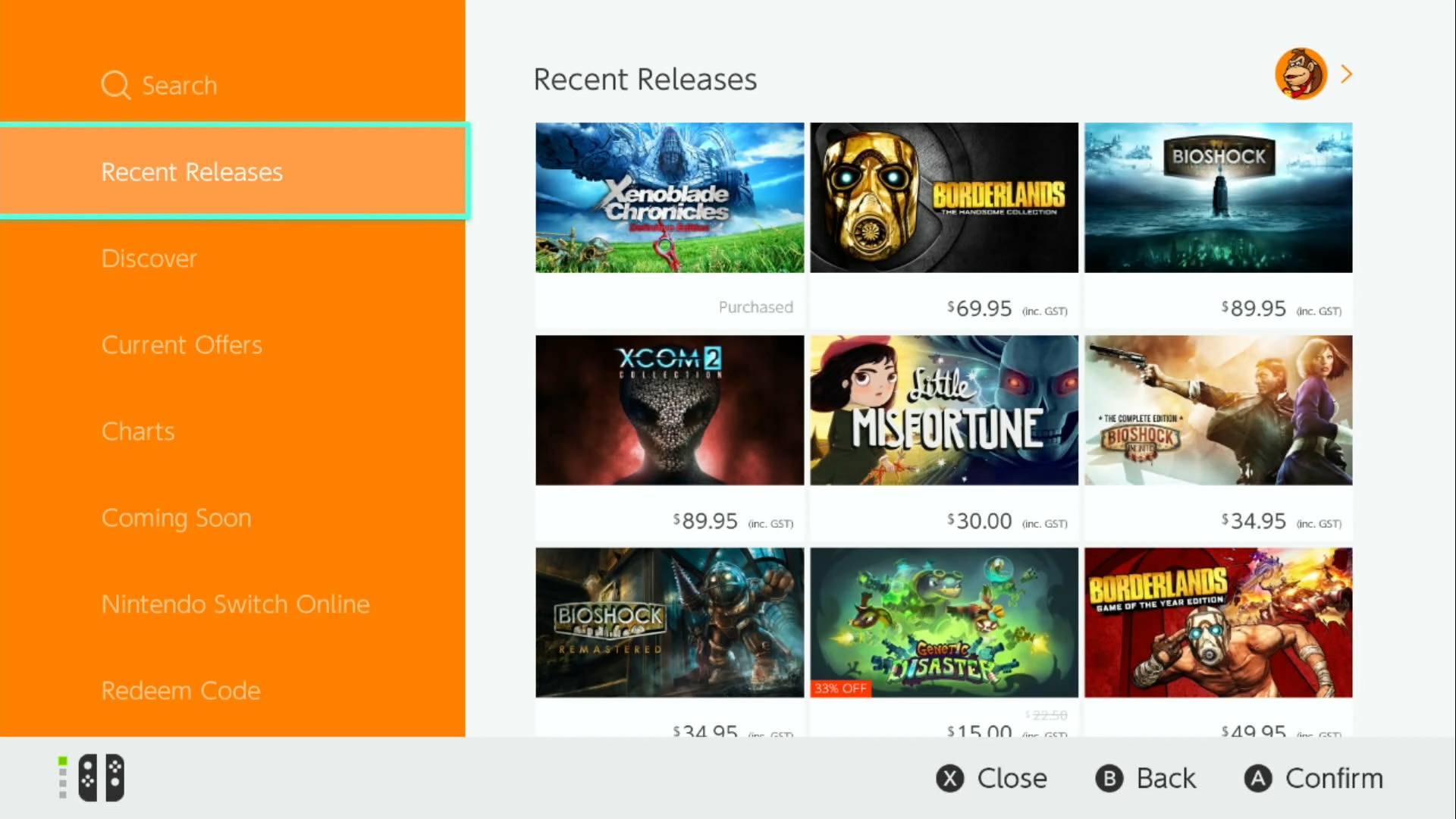Select the Nintendo Switch Online icon
Screen dimensions: 1456x819
tap(236, 604)
